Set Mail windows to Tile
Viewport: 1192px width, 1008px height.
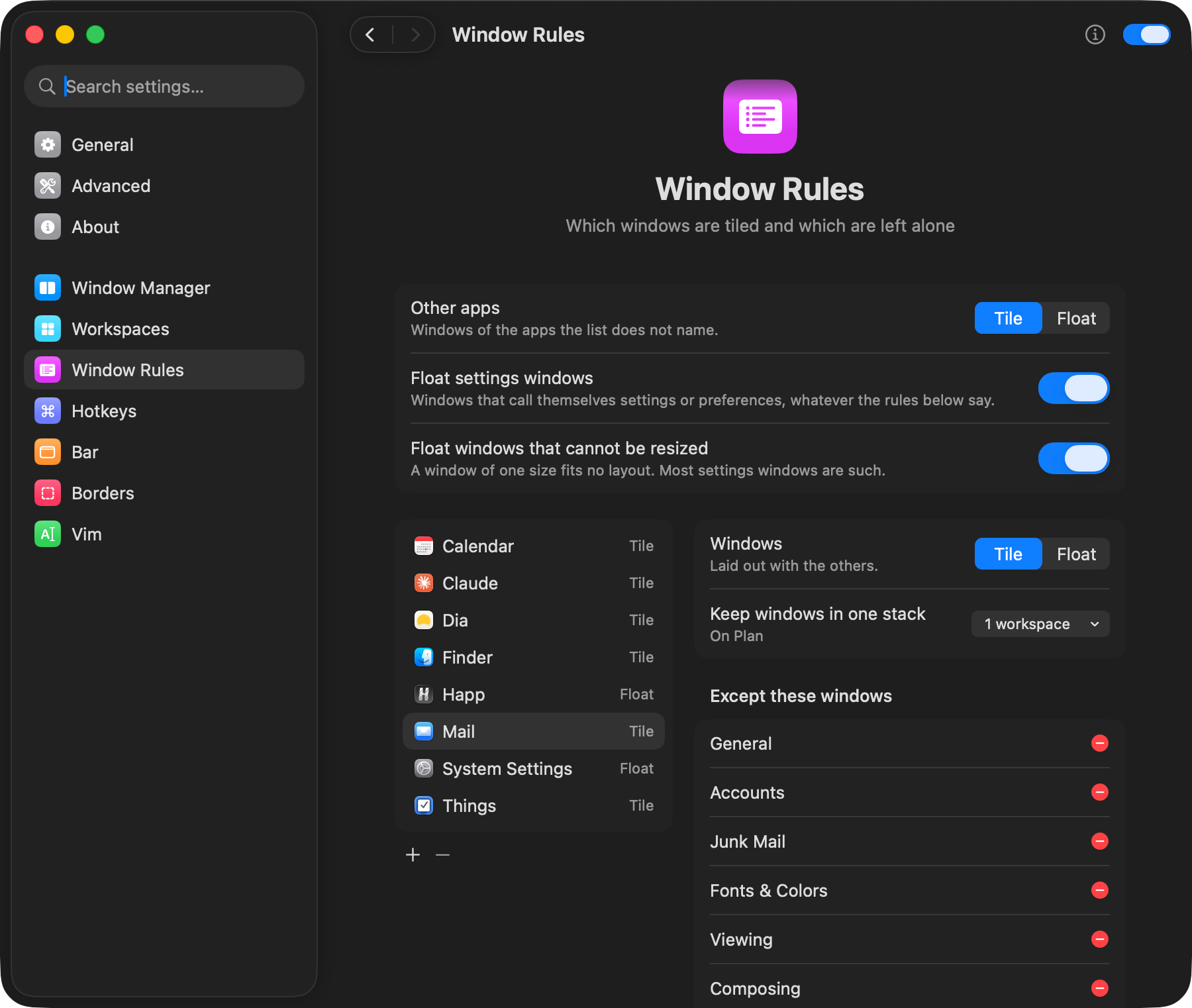pyautogui.click(x=1008, y=554)
